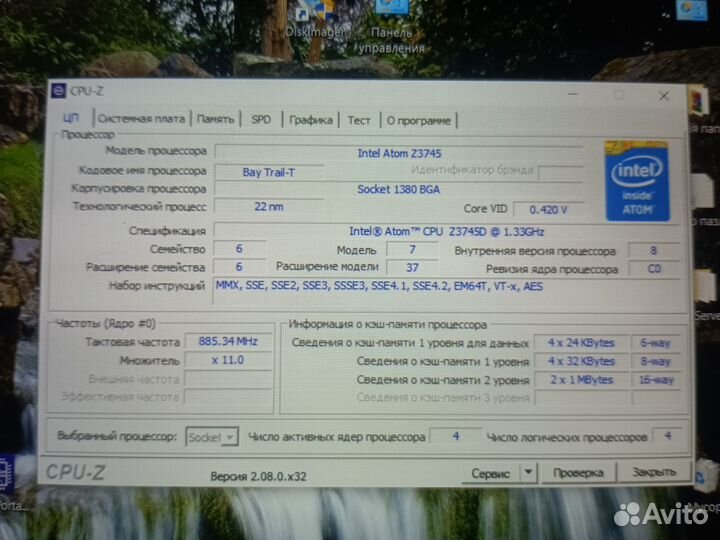Click the Закрыть button
Screen dimensions: 720x540
click(x=653, y=472)
